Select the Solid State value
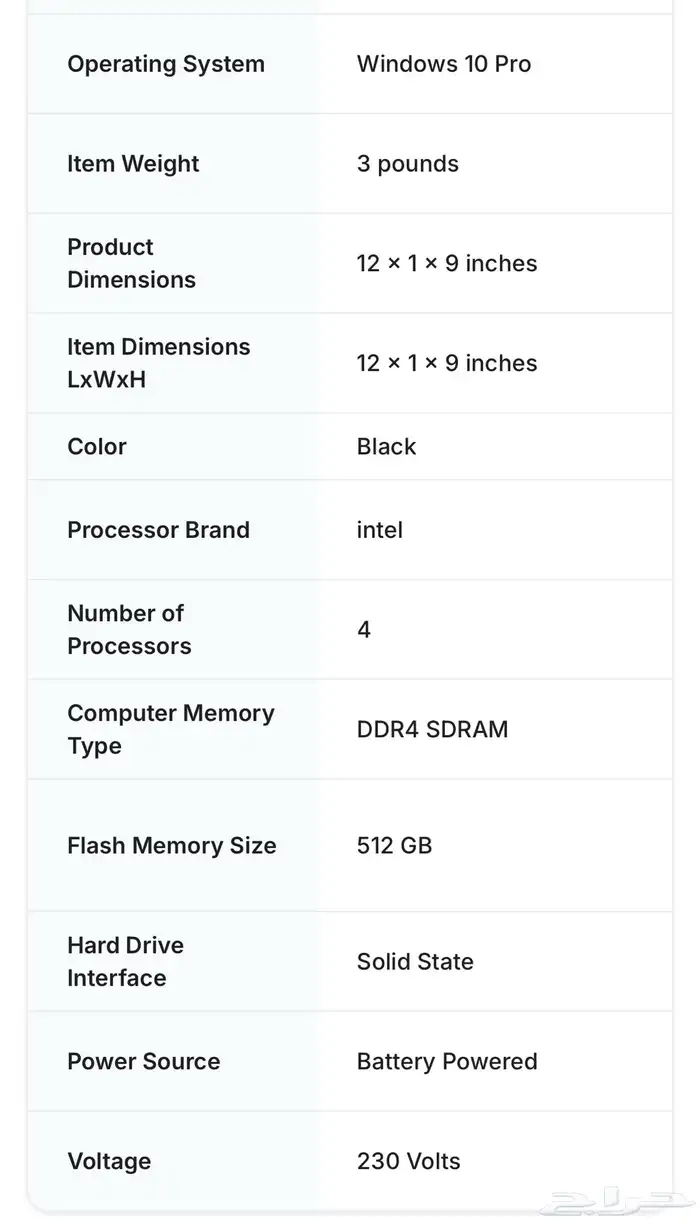The height and width of the screenshot is (1224, 700). coord(415,962)
